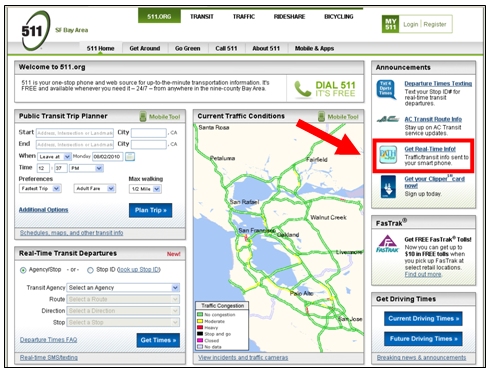Image resolution: width=489 pixels, height=373 pixels.
Task: Open the Max walking 1/2 Mile dropdown
Action: [145, 189]
